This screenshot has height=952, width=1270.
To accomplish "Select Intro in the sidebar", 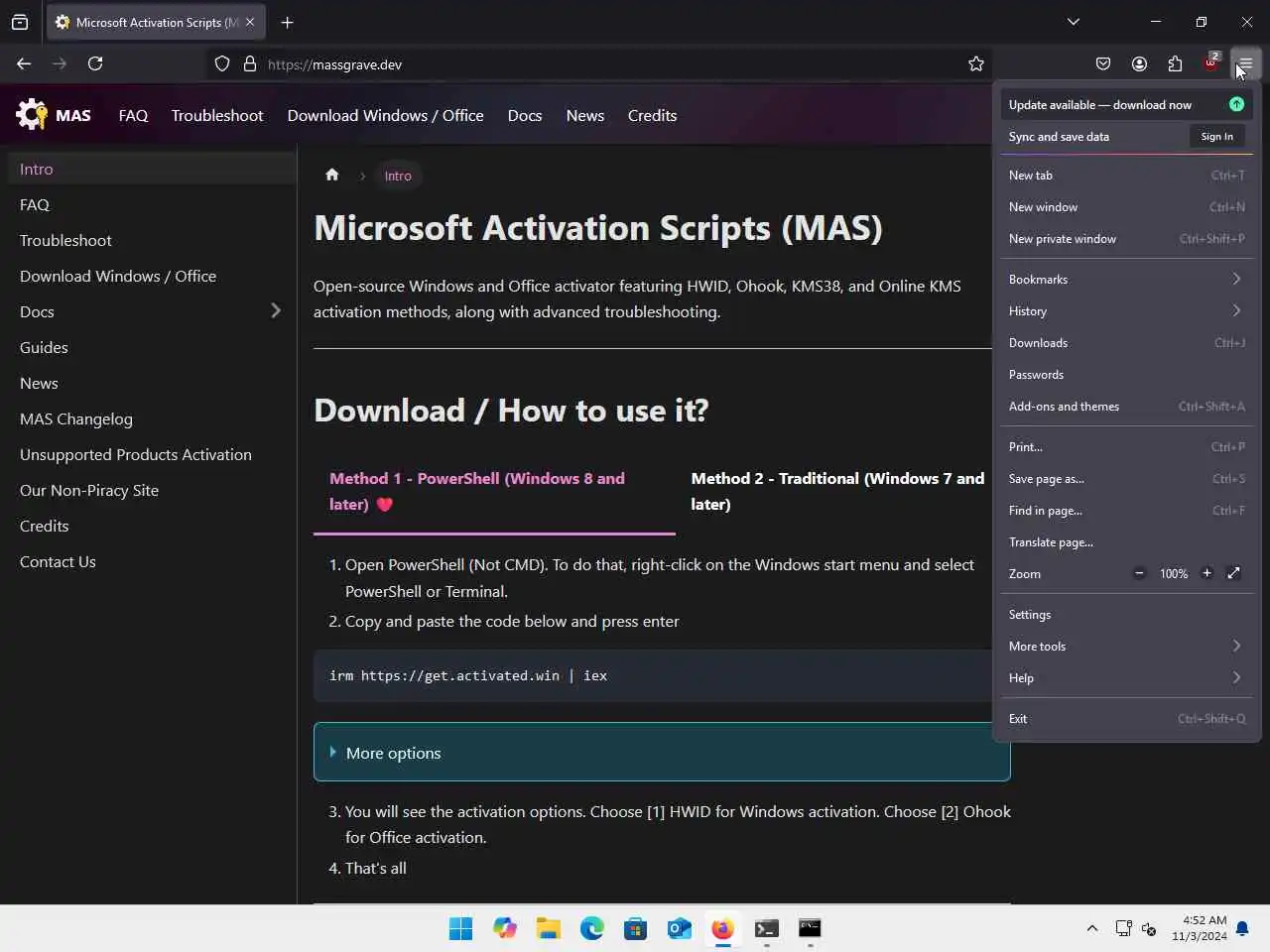I will point(152,169).
